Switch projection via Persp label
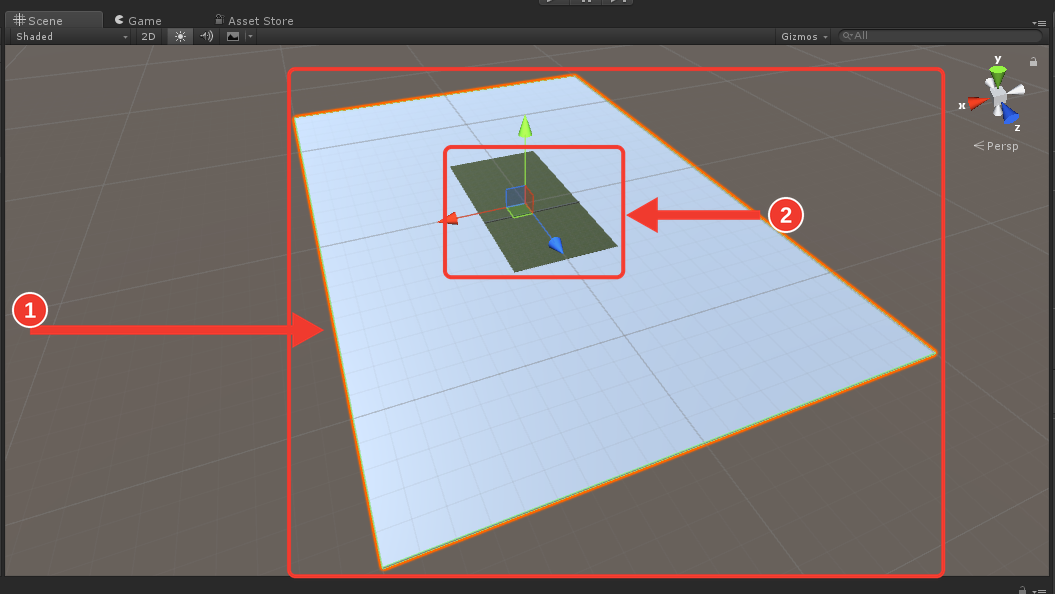Viewport: 1055px width, 594px height. click(x=996, y=146)
